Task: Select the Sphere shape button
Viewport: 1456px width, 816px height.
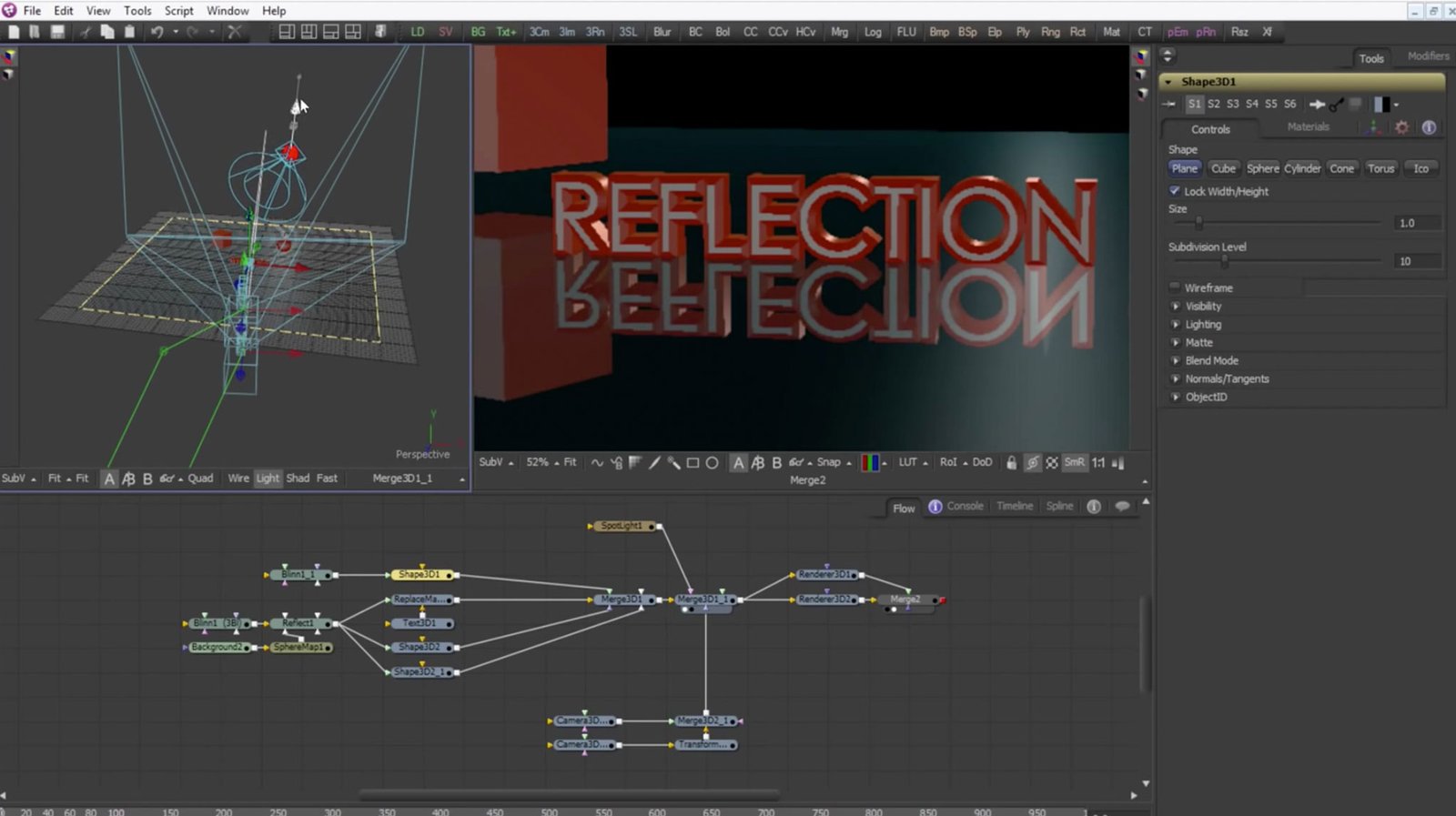Action: (1262, 168)
